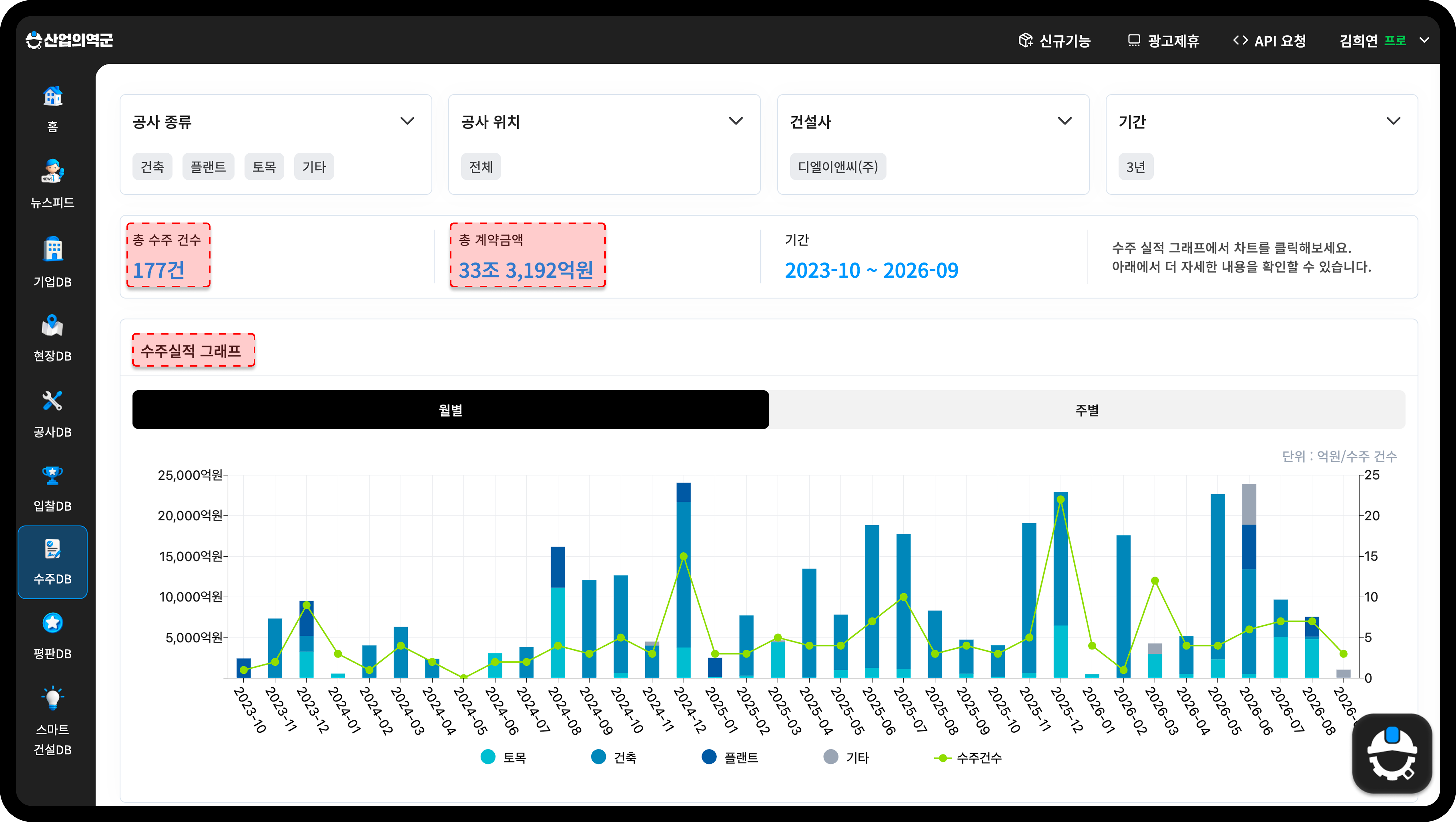1456x822 pixels.
Task: Toggle the 수주건수 line legend
Action: point(968,757)
